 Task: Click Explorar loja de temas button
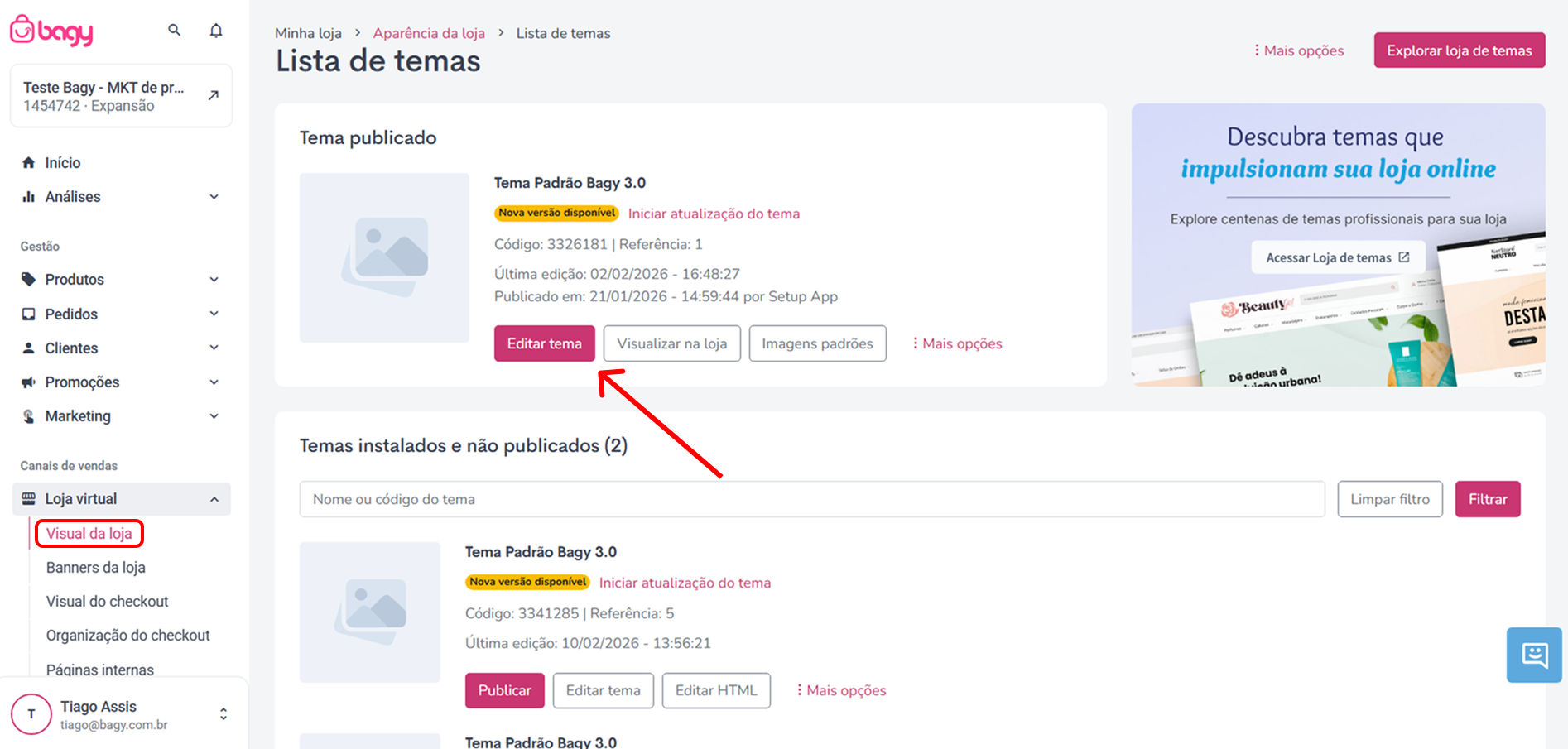click(1460, 50)
